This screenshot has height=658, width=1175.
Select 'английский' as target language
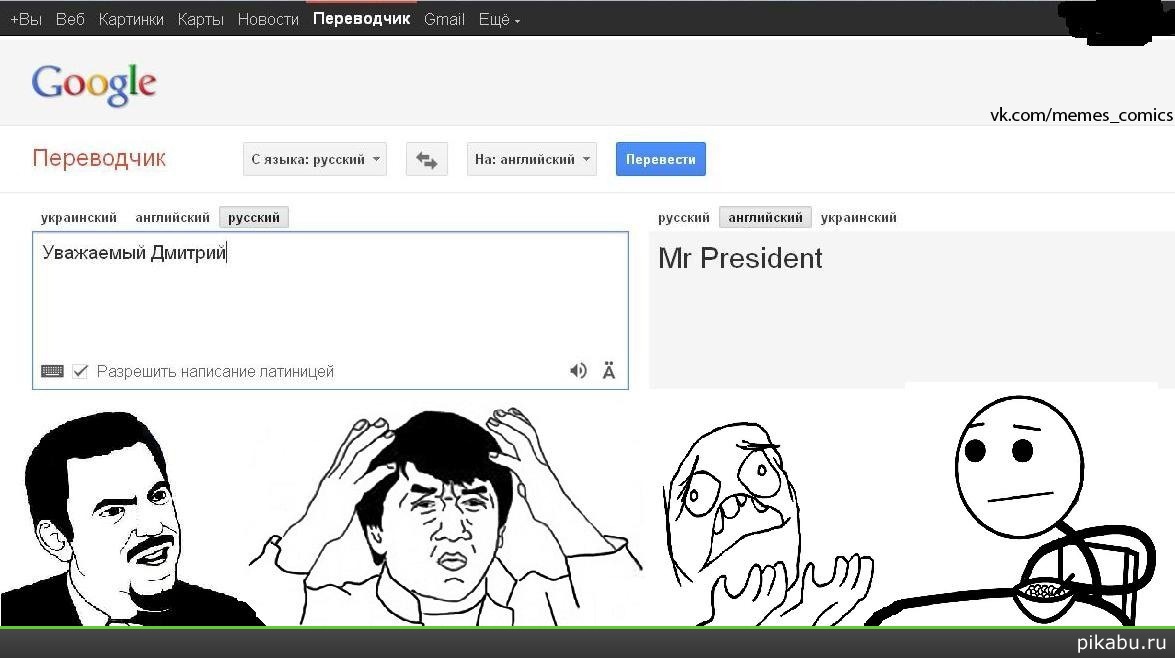click(x=765, y=217)
